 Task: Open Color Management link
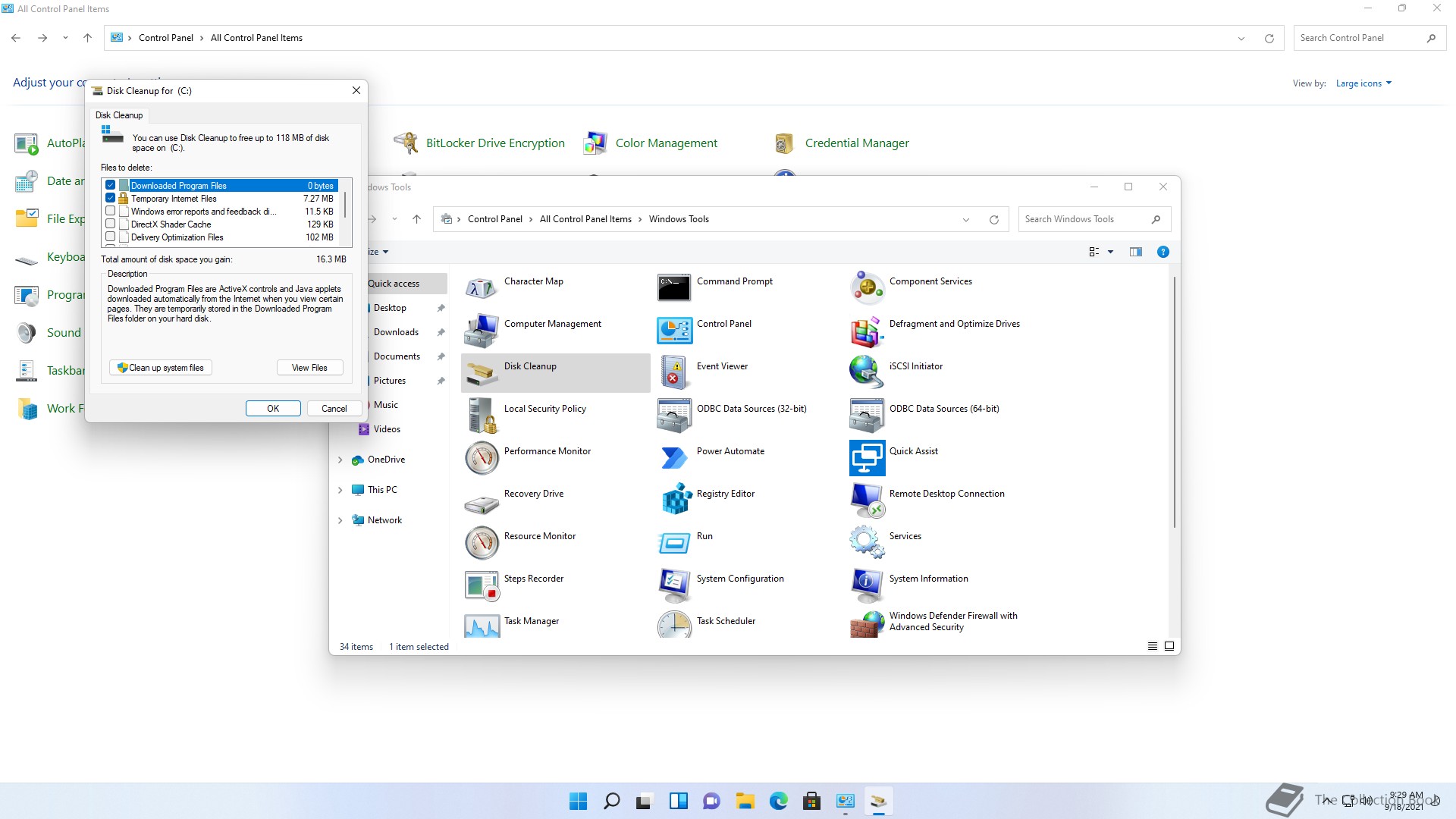click(x=666, y=143)
